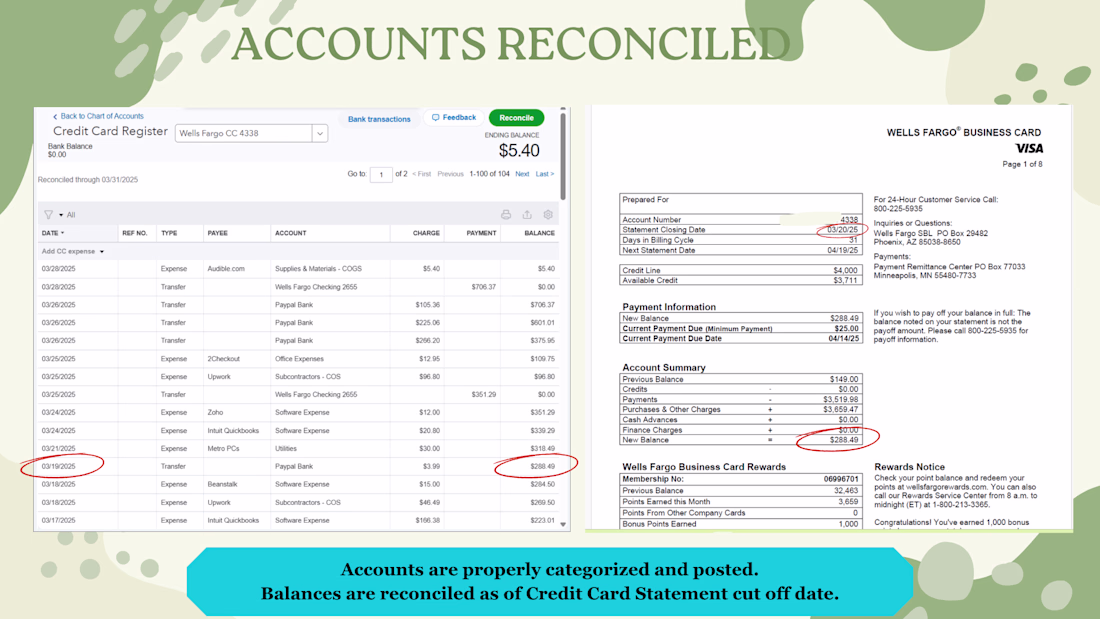Click the filter funnel icon above the register
The image size is (1100, 619).
coord(48,215)
